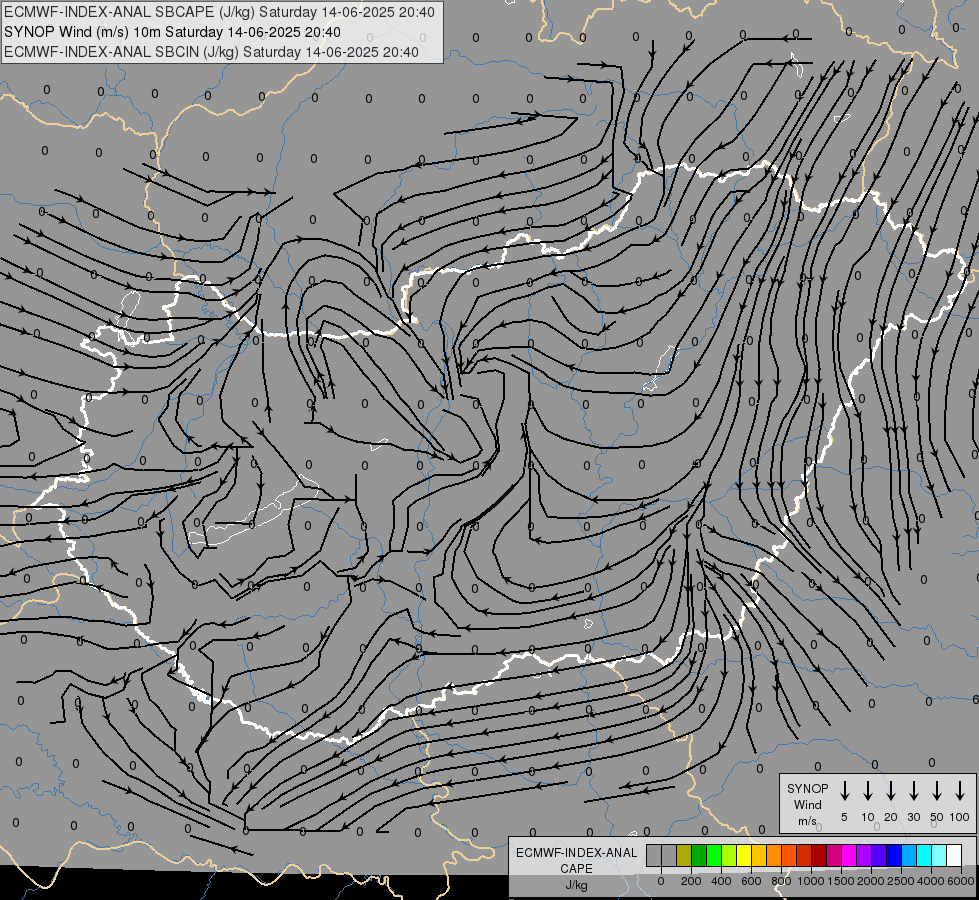Click the '200' label on the CAPE scale

tap(691, 881)
